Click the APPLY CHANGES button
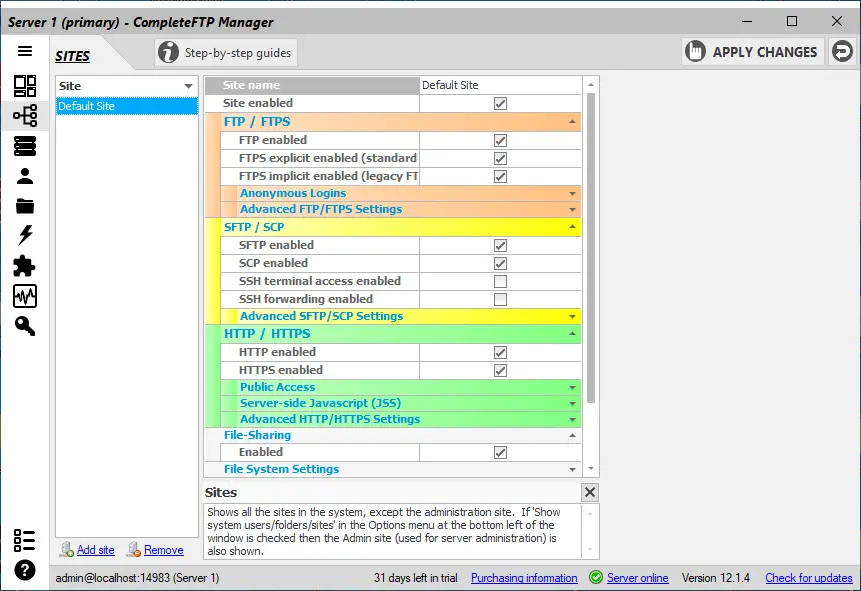 (752, 52)
